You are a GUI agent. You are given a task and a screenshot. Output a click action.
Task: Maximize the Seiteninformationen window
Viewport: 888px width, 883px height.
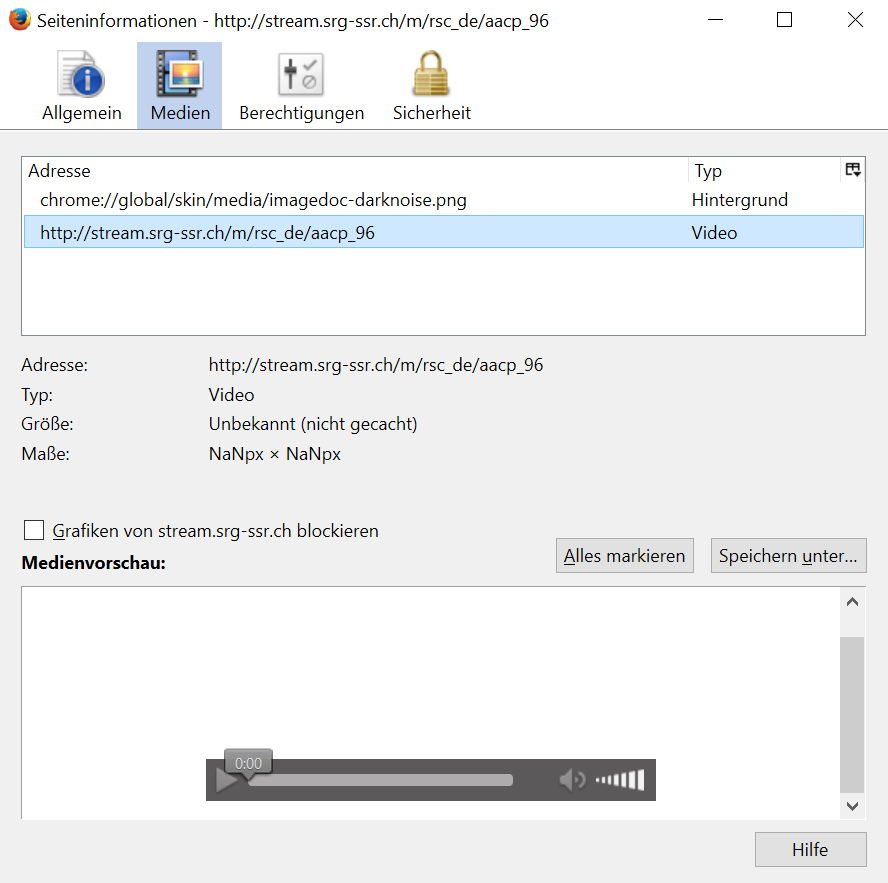click(x=784, y=20)
